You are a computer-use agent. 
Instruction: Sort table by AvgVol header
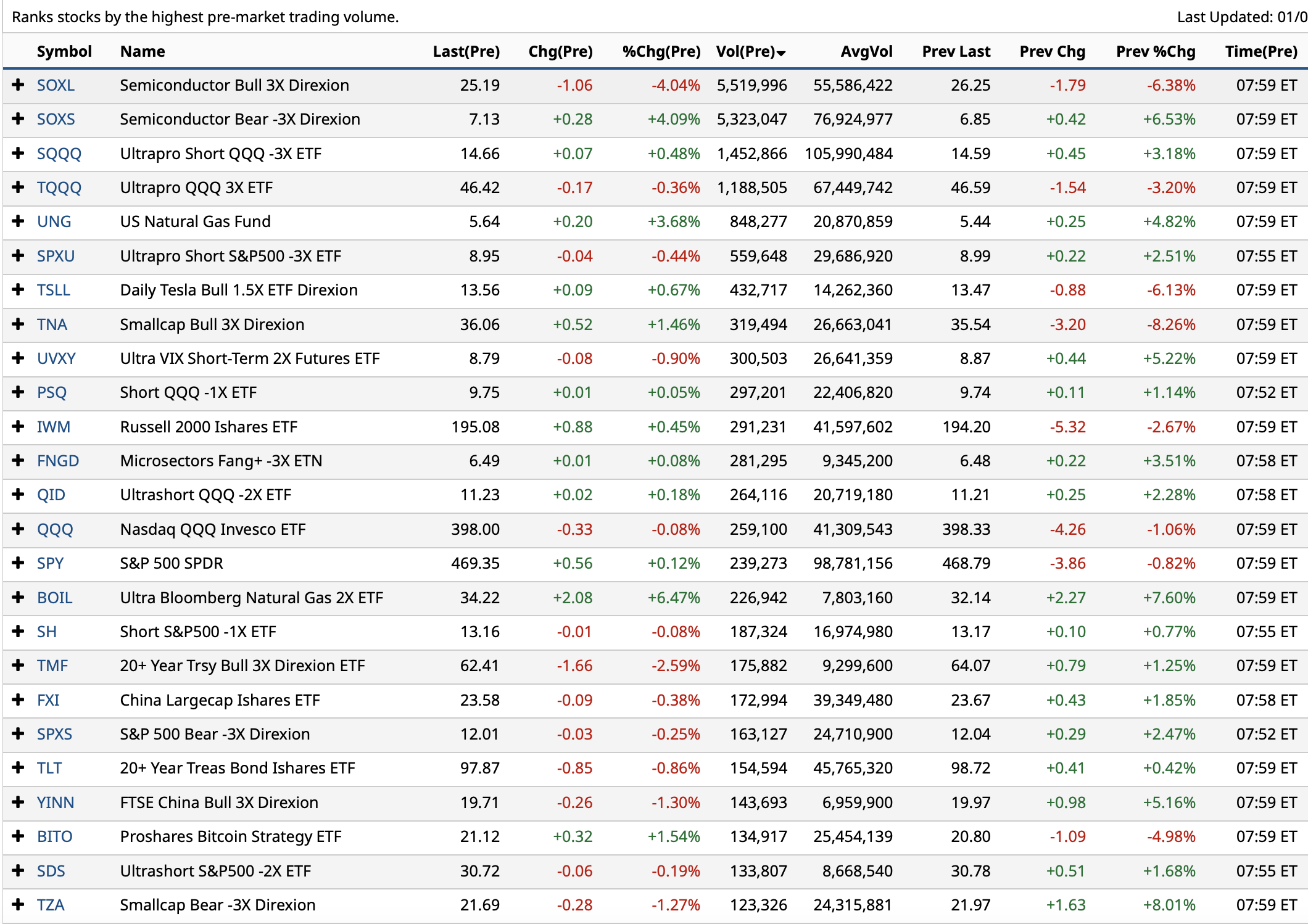click(x=866, y=52)
